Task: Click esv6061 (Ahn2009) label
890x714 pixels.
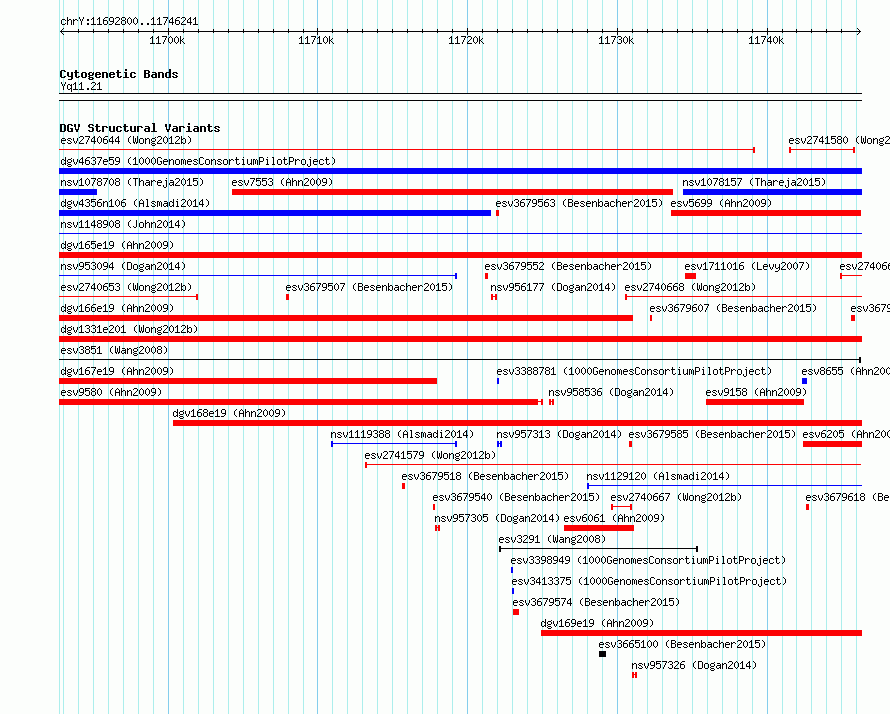Action: coord(614,518)
